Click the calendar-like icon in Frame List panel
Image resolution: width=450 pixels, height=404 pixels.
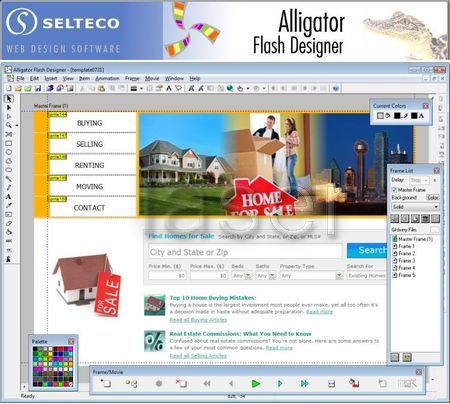[425, 219]
